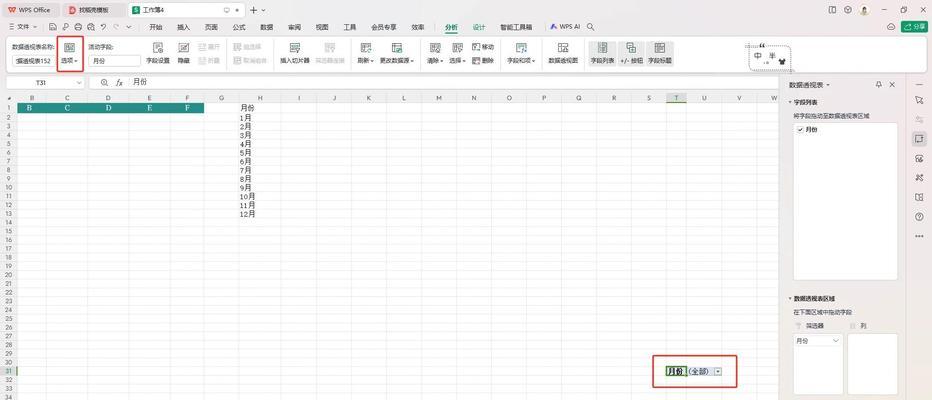Toggle the +/- 按钮 display

631,52
